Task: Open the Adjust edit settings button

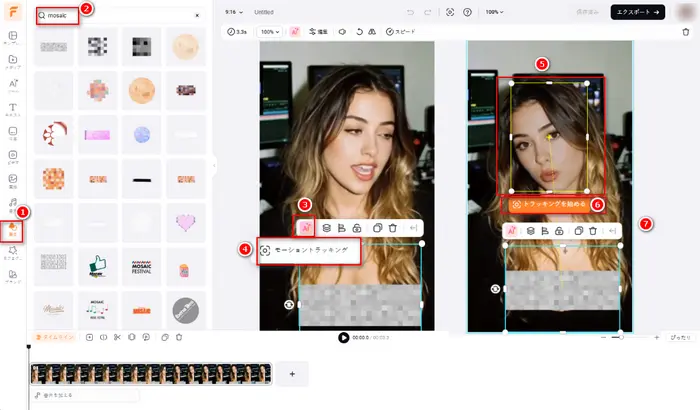Action: coord(319,32)
